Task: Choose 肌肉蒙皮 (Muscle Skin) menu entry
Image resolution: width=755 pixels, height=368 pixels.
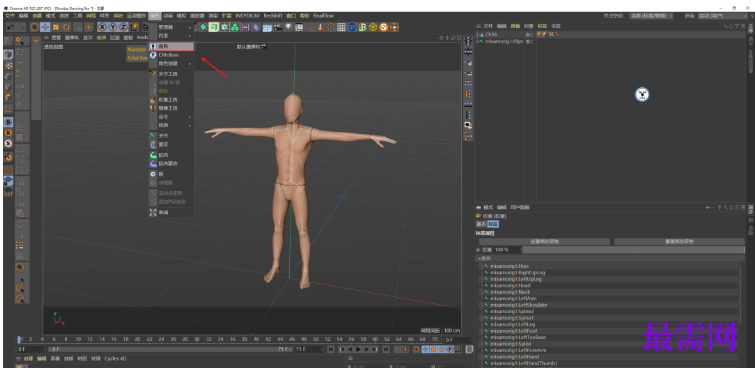Action: [x=171, y=164]
